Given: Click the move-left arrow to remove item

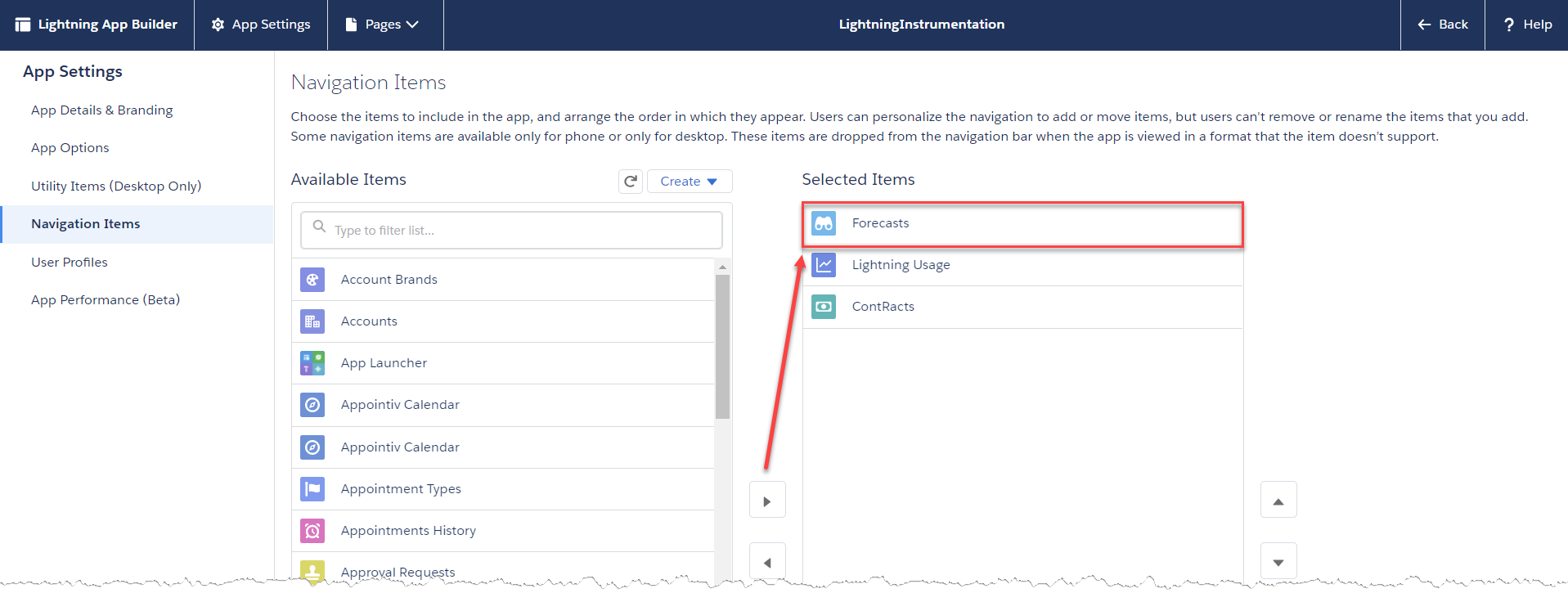Looking at the screenshot, I should pyautogui.click(x=767, y=562).
